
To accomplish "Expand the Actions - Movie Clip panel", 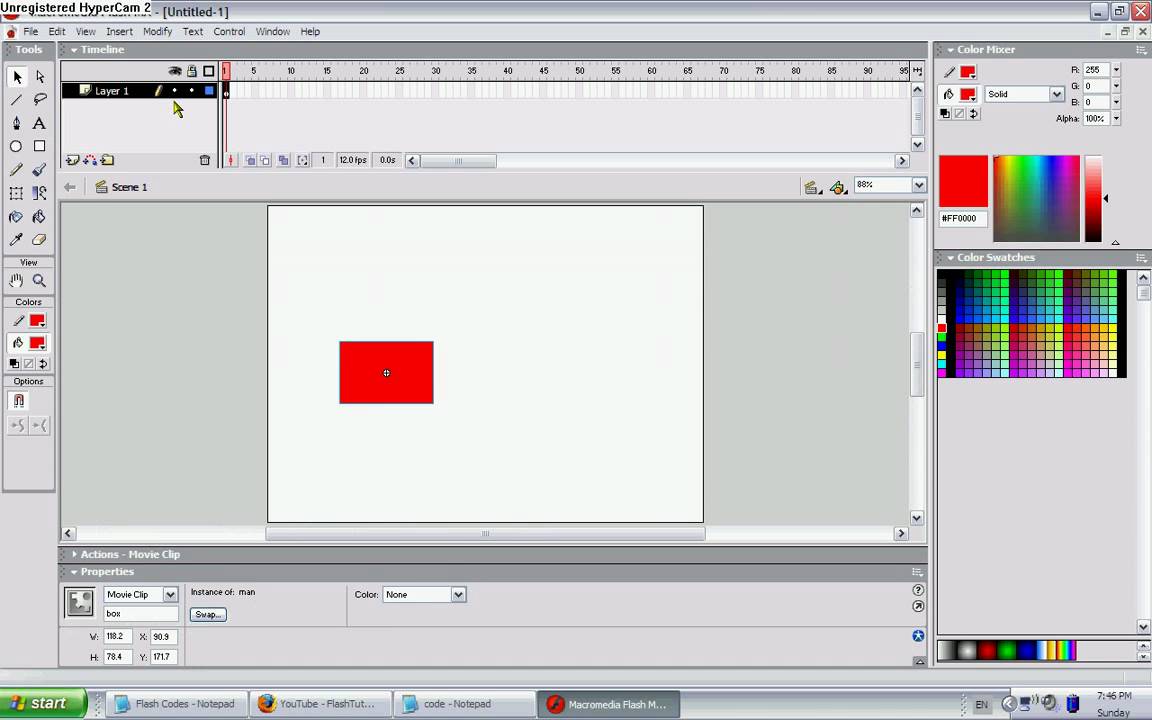I will click(x=74, y=554).
